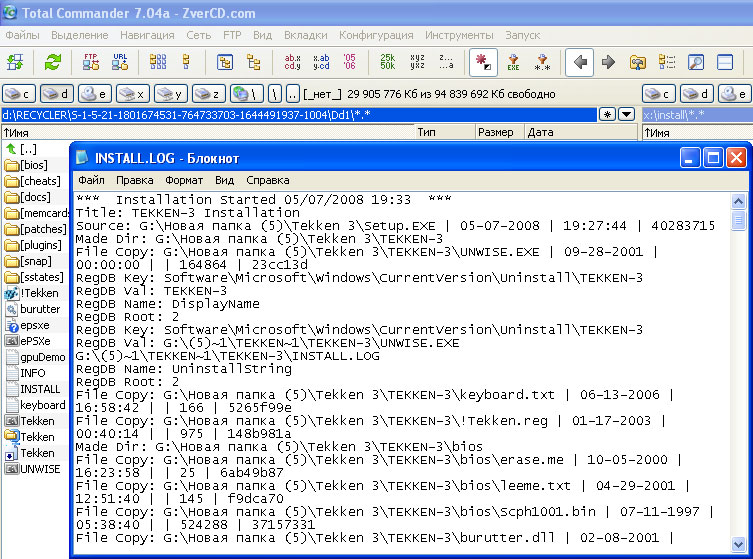Select the [bios] folder
This screenshot has width=753, height=559.
(26, 165)
